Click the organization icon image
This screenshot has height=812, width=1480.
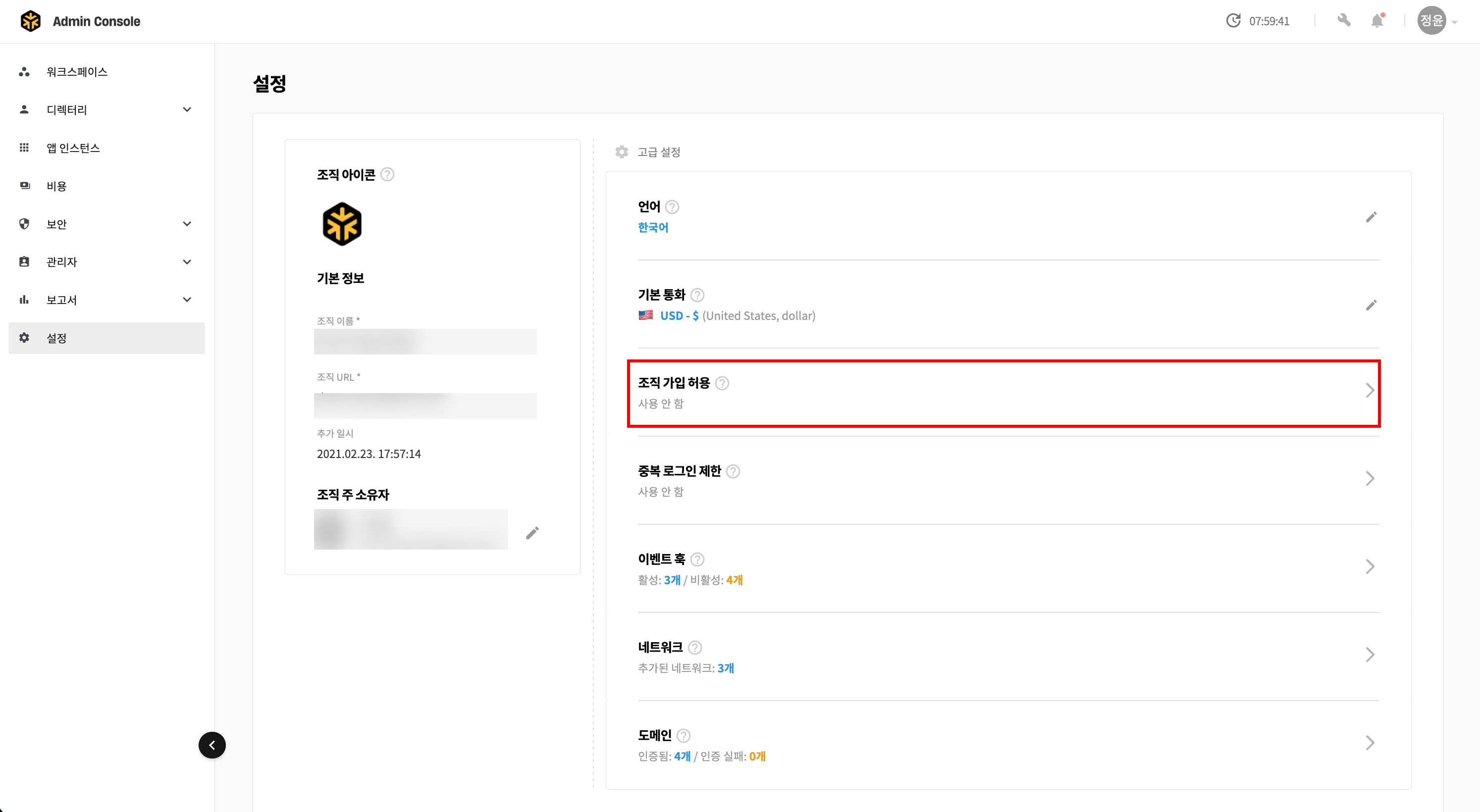tap(342, 224)
